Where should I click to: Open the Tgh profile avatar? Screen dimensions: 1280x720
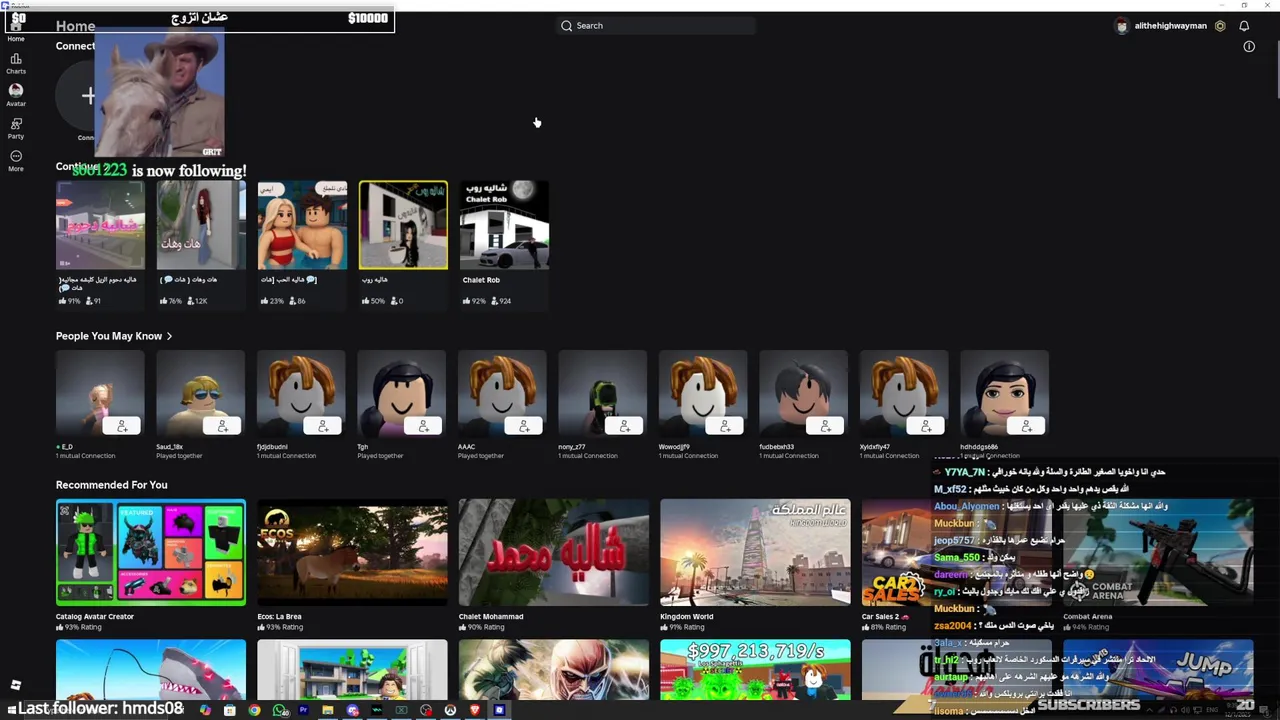coord(402,395)
